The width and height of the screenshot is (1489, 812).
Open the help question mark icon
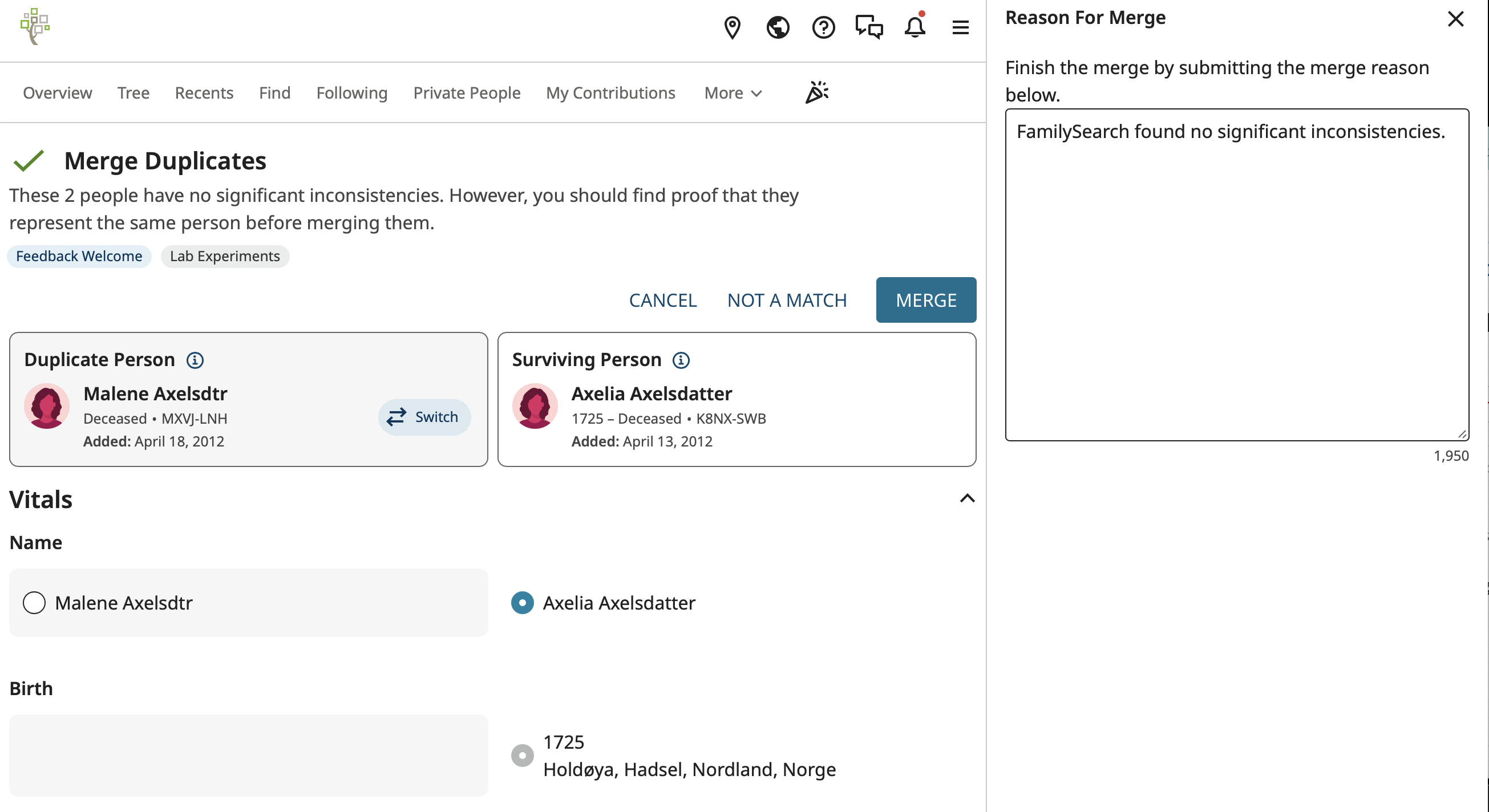coord(823,27)
